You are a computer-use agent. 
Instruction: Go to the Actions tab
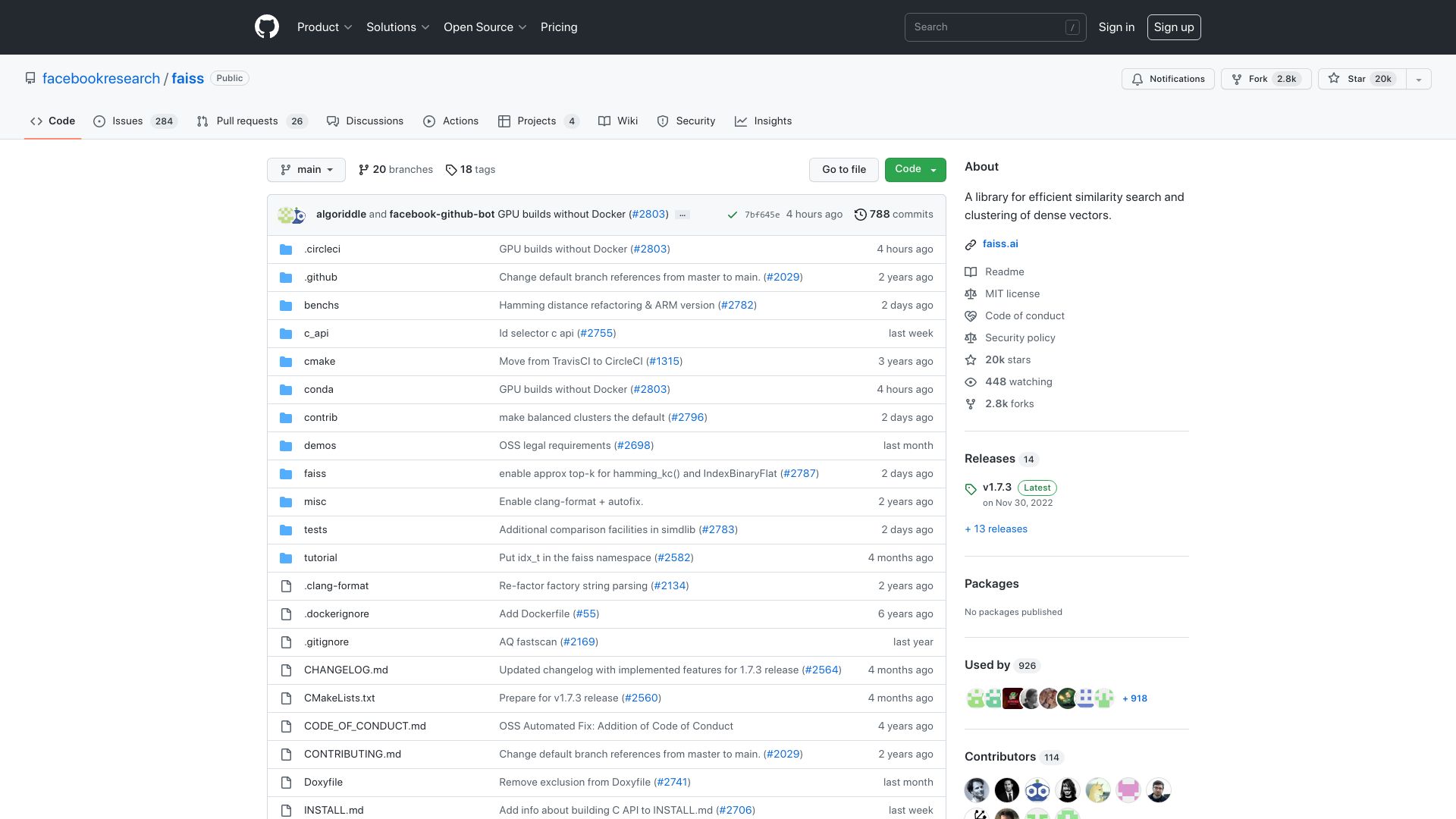(451, 121)
